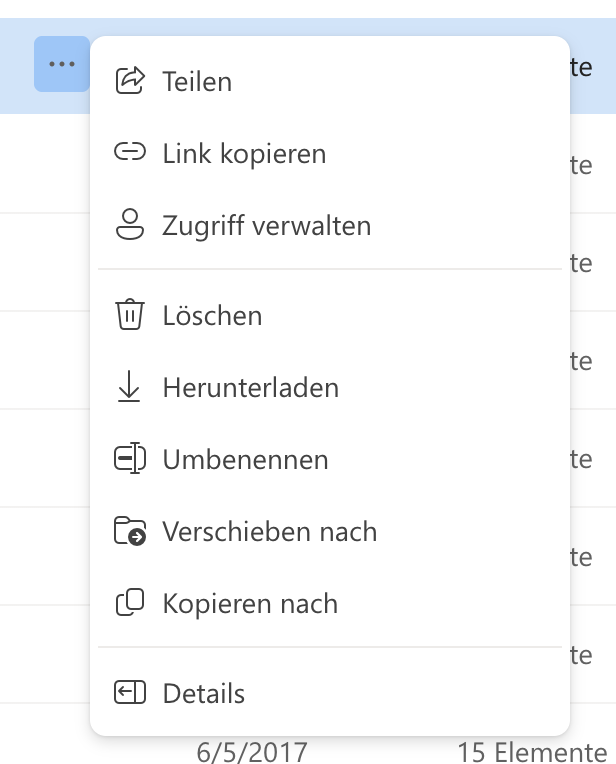The image size is (616, 764).
Task: Click the download arrow icon
Action: pyautogui.click(x=130, y=388)
